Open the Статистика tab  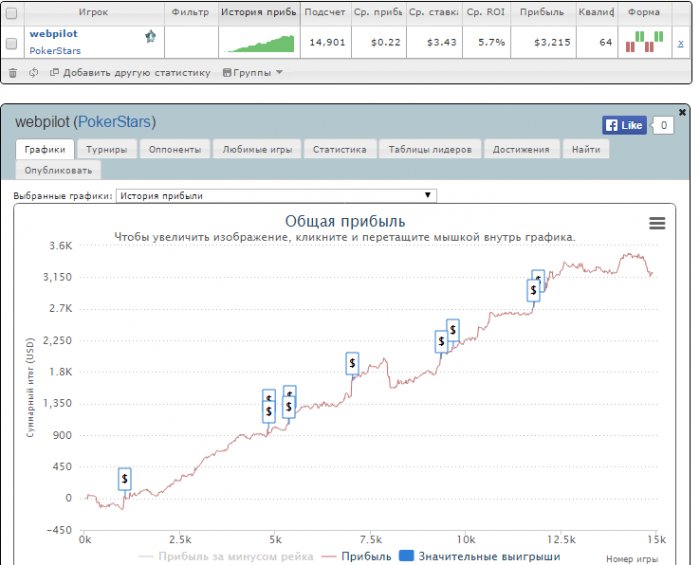click(340, 150)
